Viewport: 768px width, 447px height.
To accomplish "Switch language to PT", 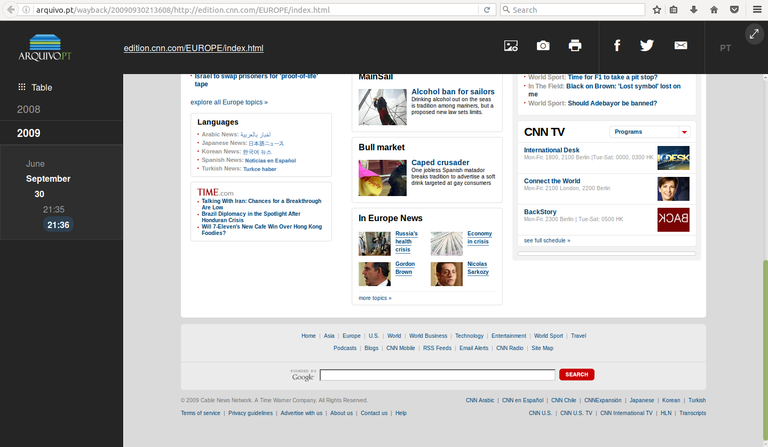I will (725, 48).
